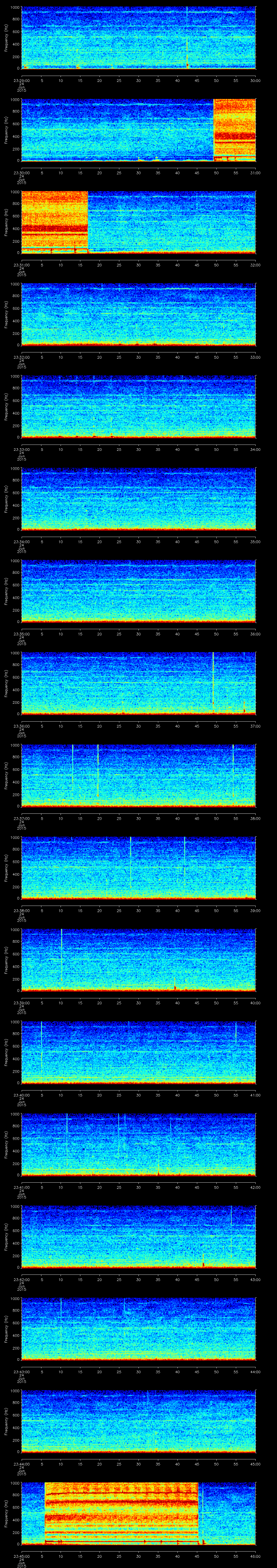Click the 23:37:00 start time label
Screen dimensions: 277x1568
click(x=21, y=819)
